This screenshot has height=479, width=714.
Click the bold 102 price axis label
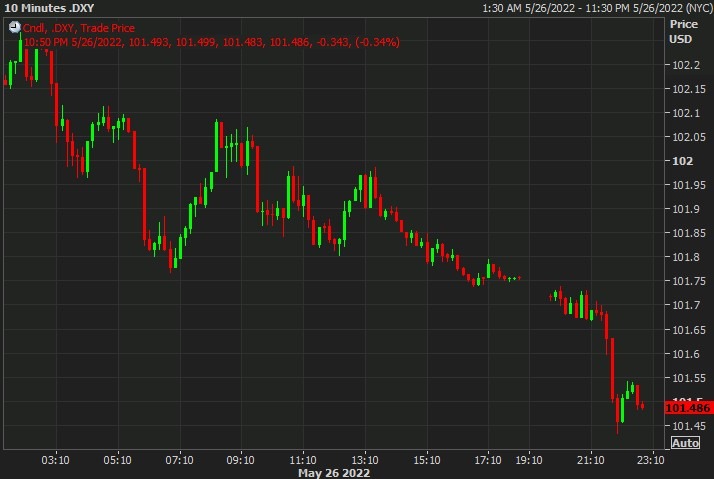point(683,161)
